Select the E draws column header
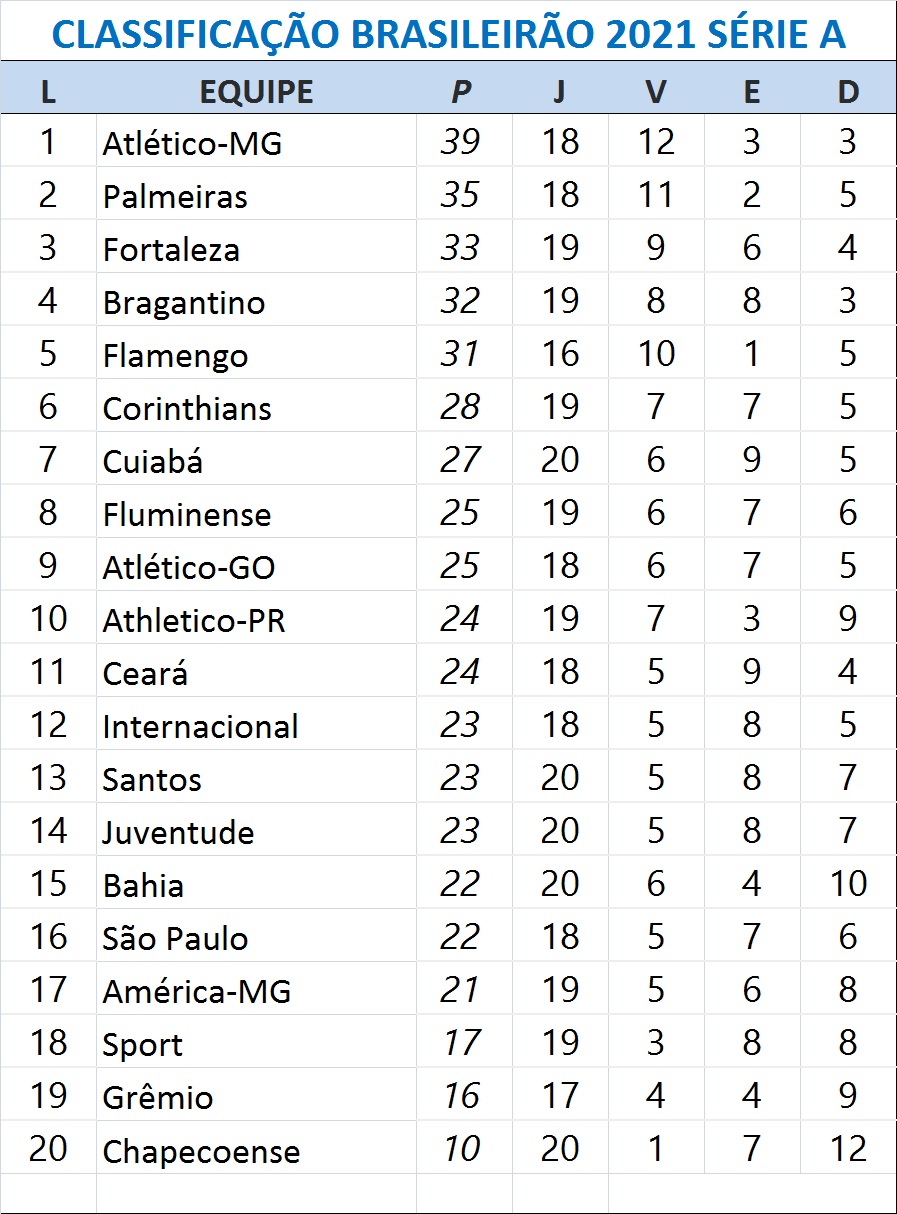897x1214 pixels. pyautogui.click(x=751, y=91)
